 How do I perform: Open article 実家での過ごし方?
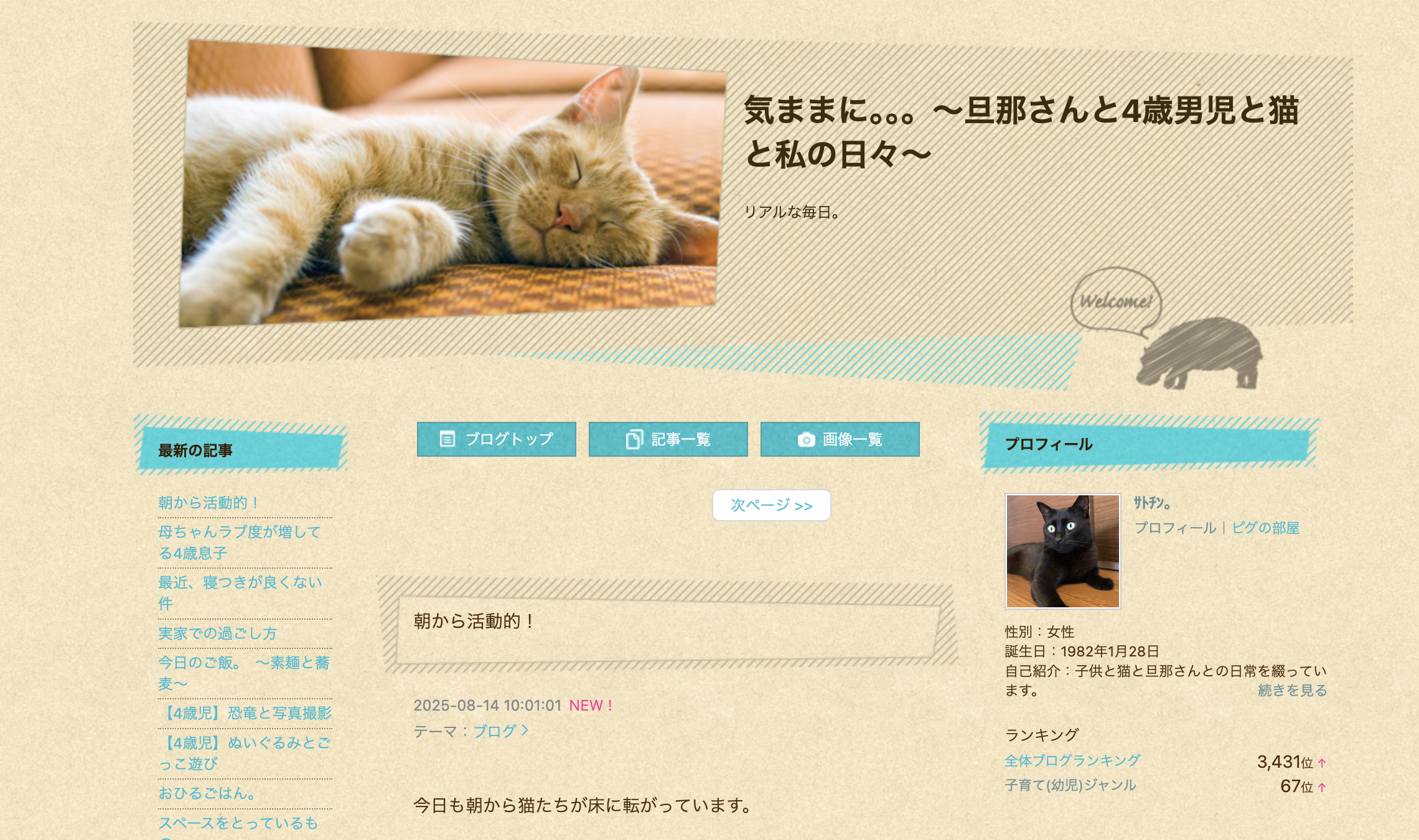217,633
